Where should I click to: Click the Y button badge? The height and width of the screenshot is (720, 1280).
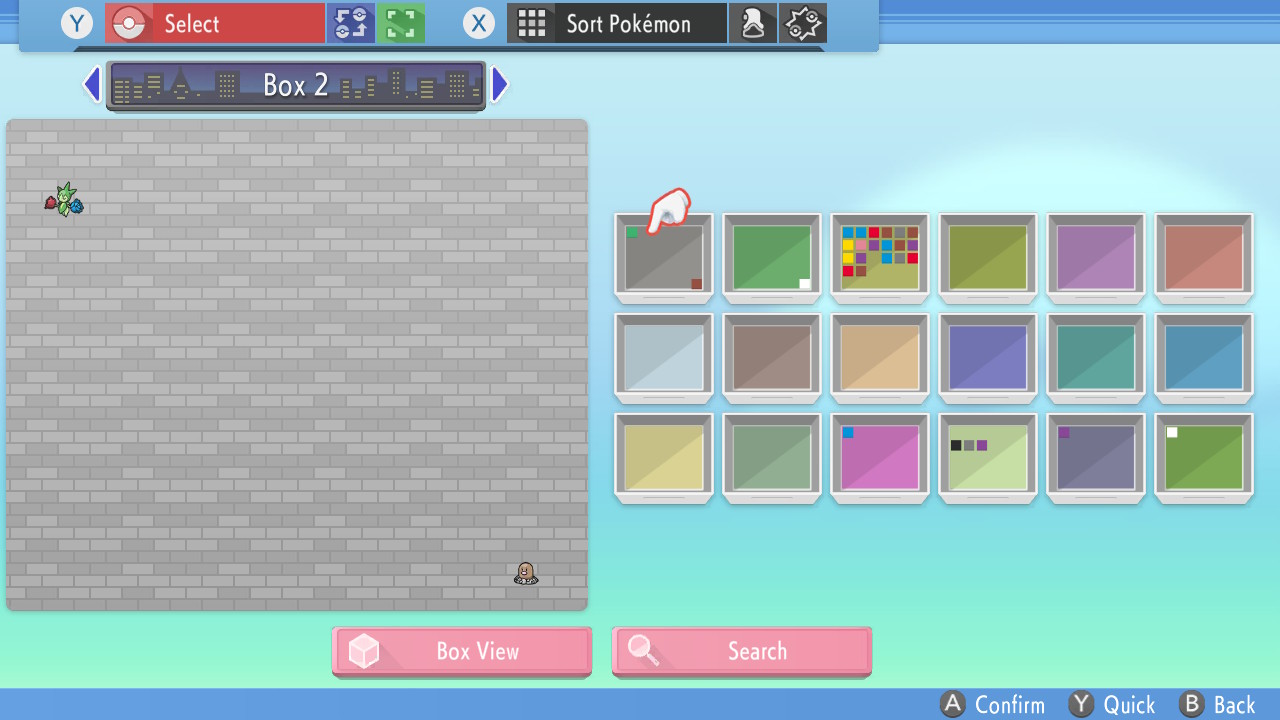tap(76, 23)
